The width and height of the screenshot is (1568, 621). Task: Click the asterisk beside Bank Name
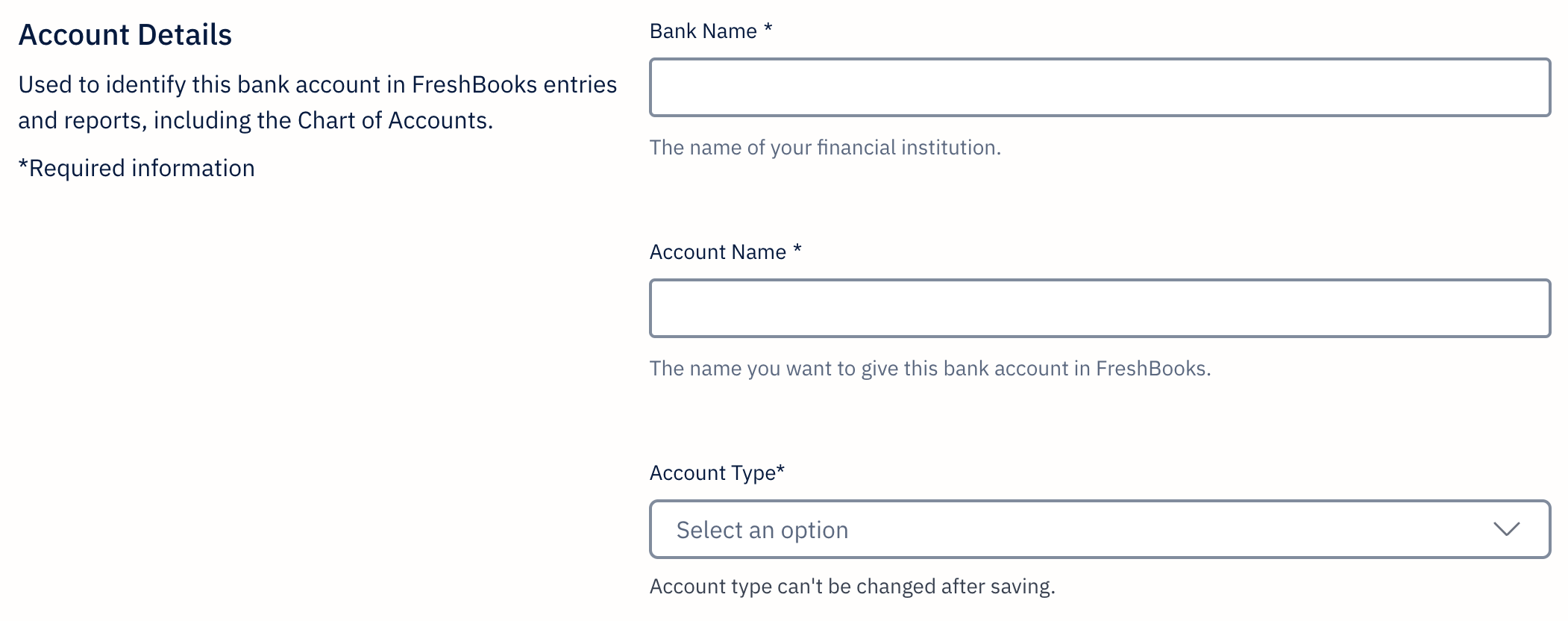click(x=768, y=29)
